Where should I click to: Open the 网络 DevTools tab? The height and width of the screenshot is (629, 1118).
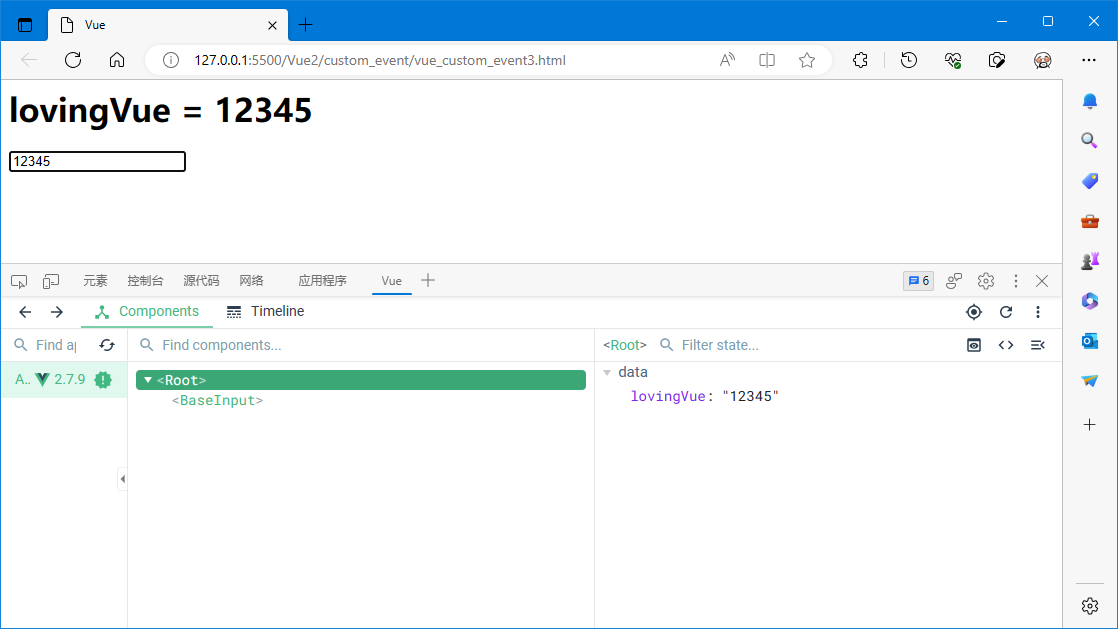coord(251,281)
